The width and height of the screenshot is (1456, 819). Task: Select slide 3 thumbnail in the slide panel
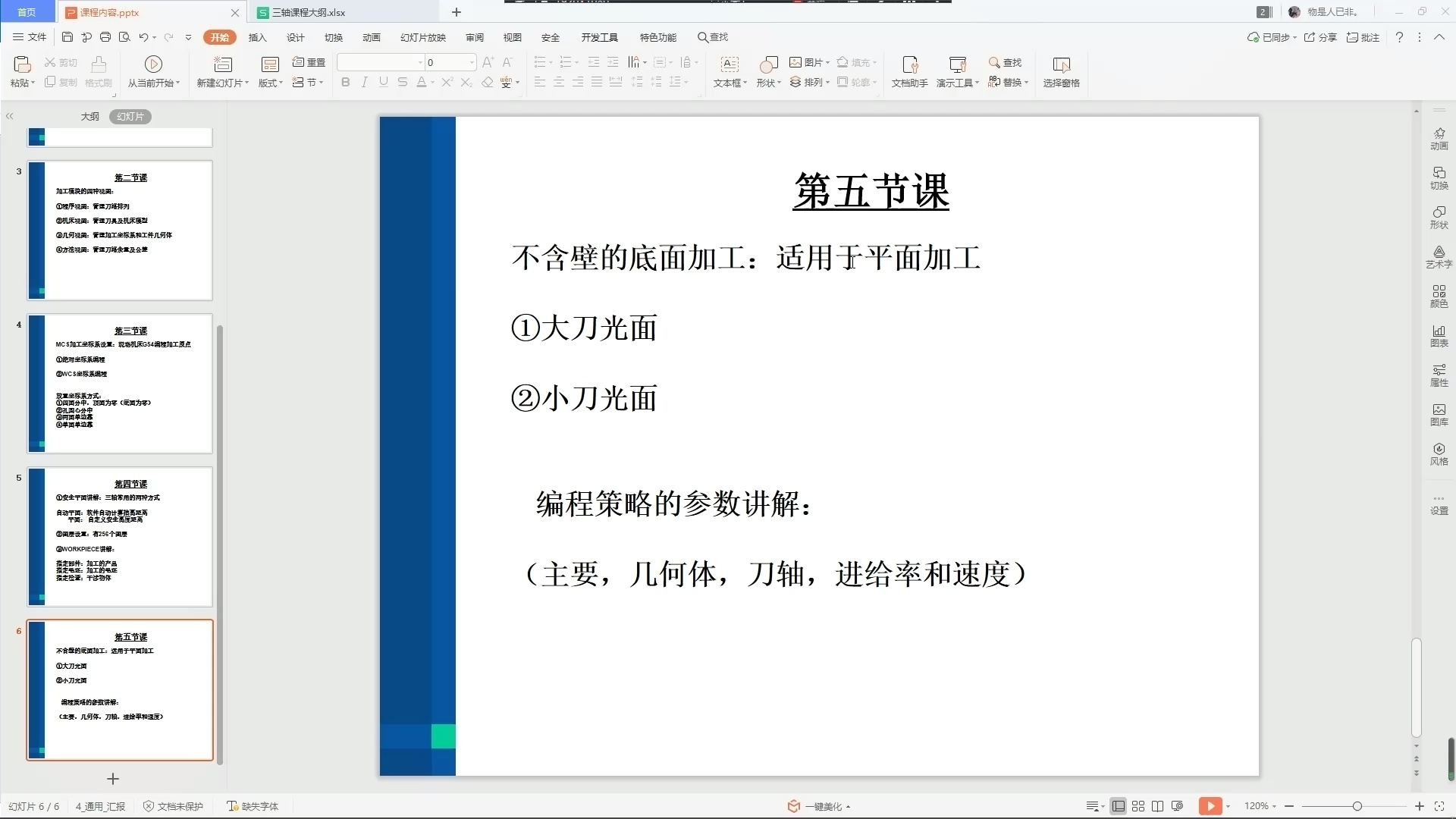coord(119,231)
